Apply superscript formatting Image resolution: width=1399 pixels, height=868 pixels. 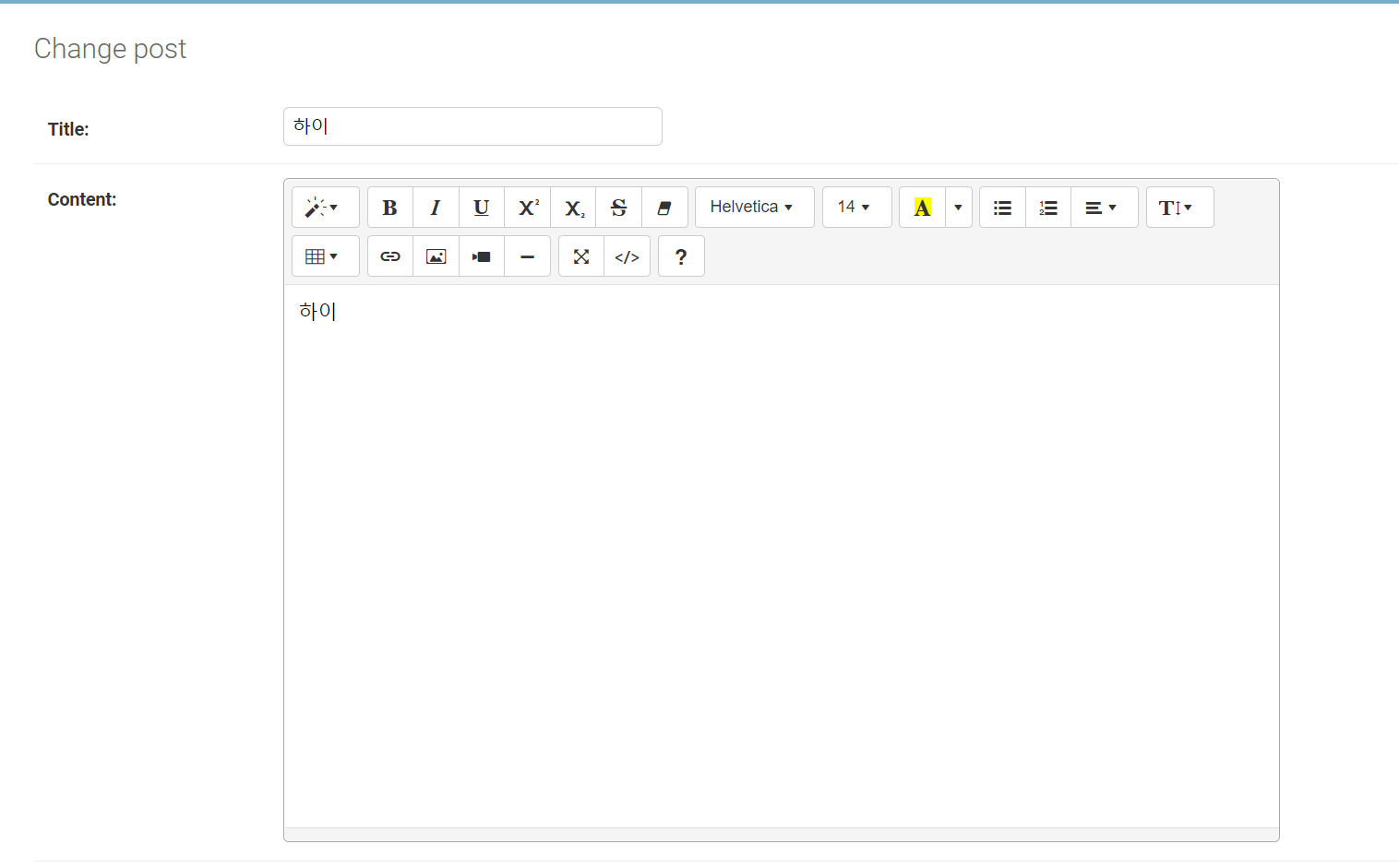click(x=528, y=207)
